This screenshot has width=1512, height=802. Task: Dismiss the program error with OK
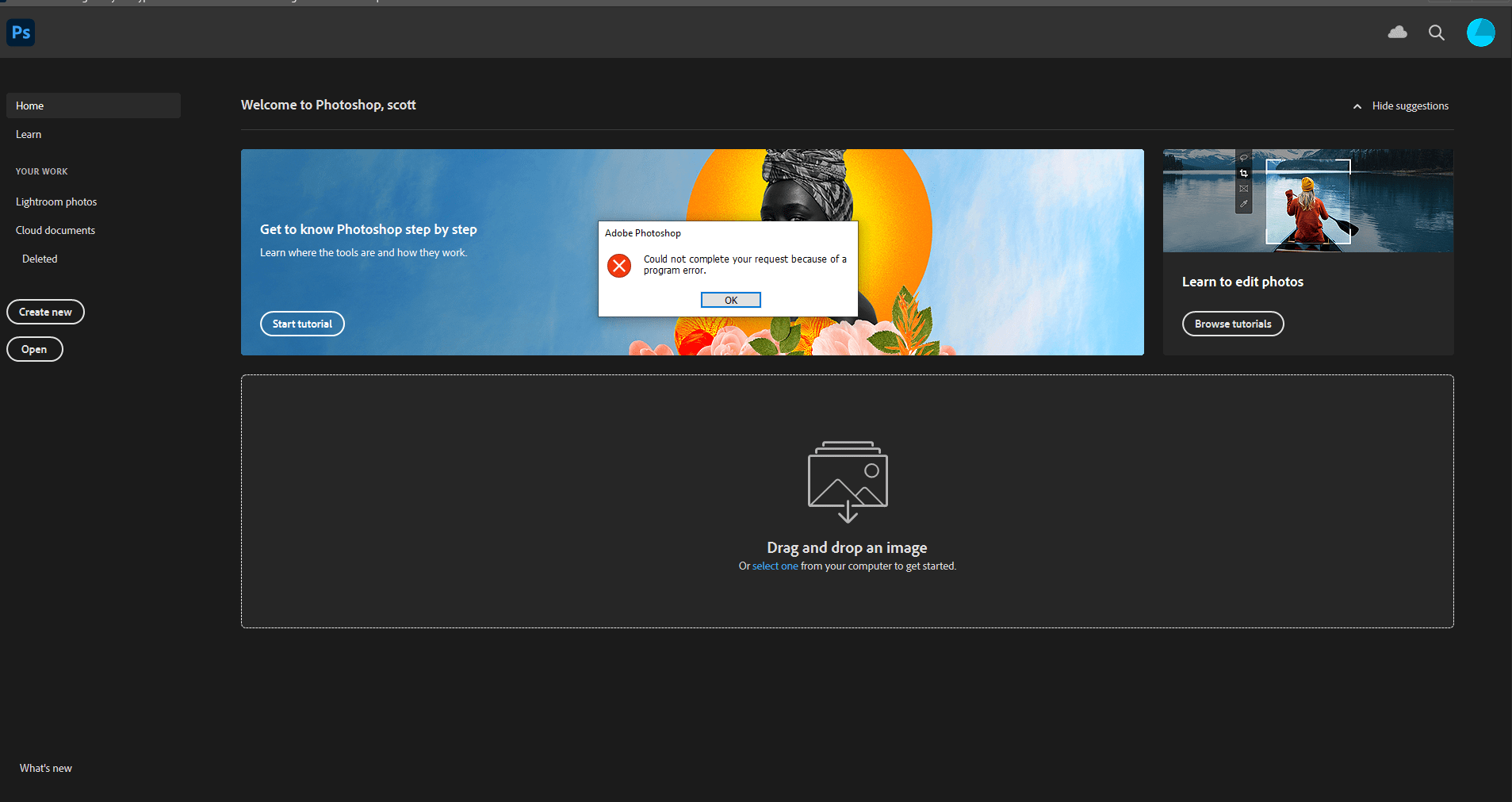pyautogui.click(x=729, y=300)
